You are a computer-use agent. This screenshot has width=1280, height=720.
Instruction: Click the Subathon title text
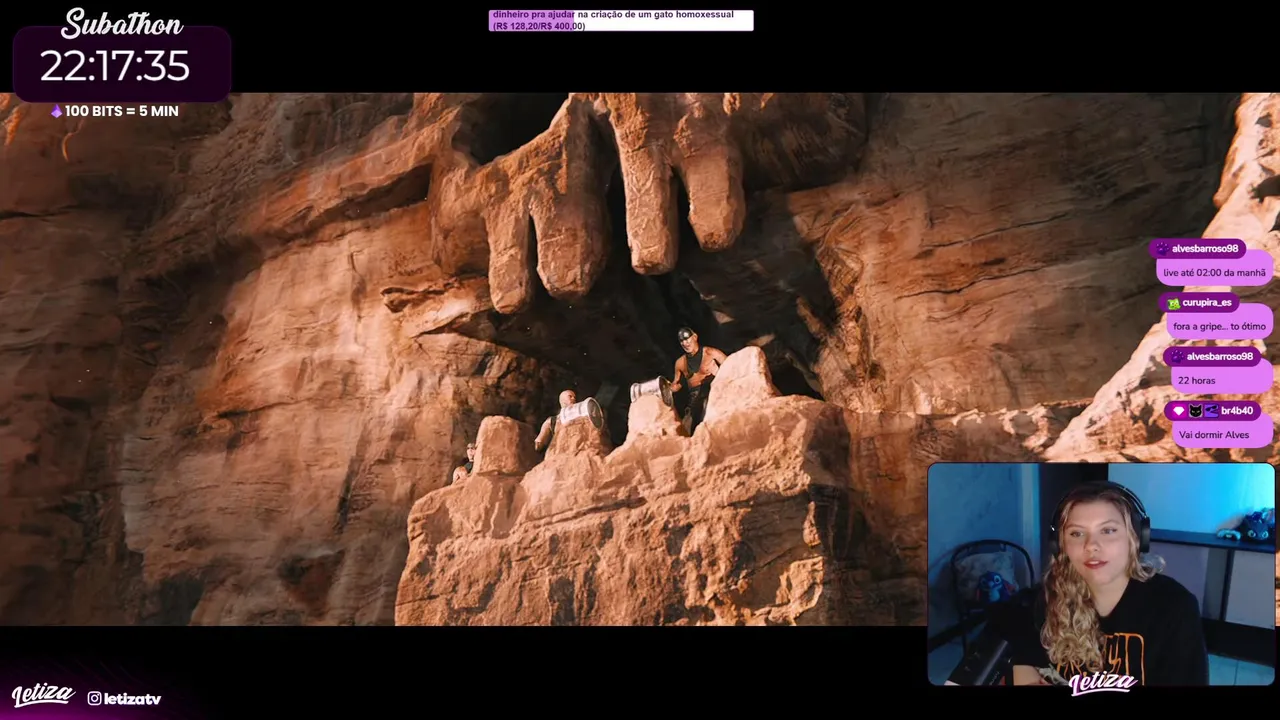click(122, 24)
